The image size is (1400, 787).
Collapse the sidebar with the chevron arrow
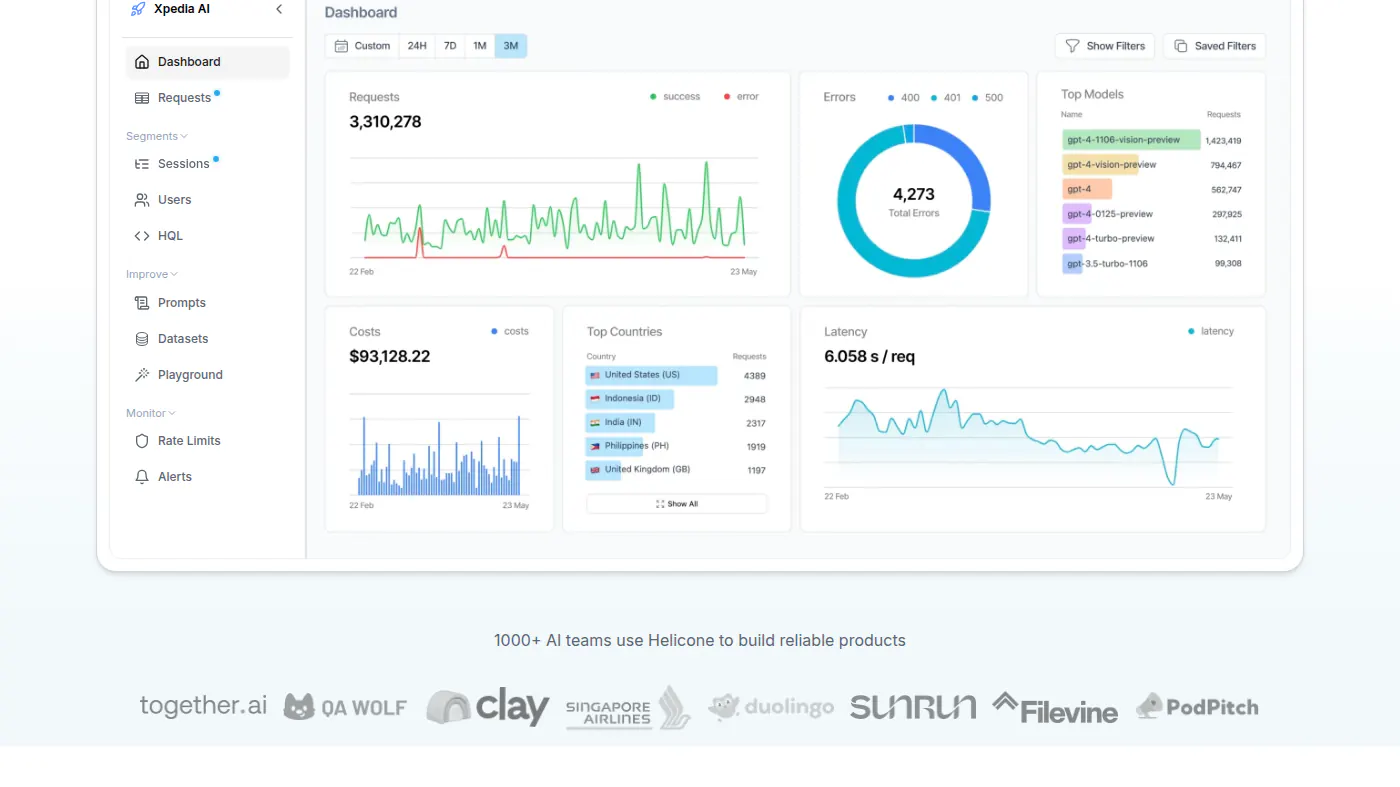point(279,9)
